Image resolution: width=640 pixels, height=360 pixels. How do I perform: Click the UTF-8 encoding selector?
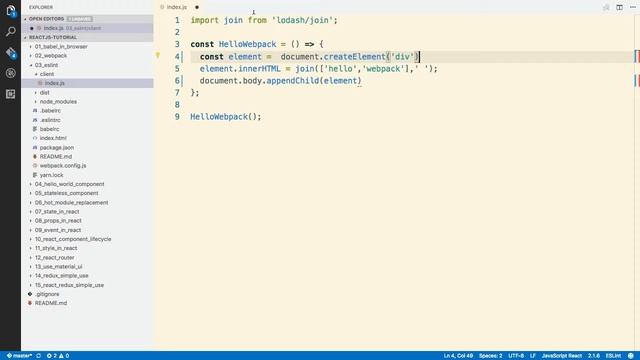(x=516, y=356)
